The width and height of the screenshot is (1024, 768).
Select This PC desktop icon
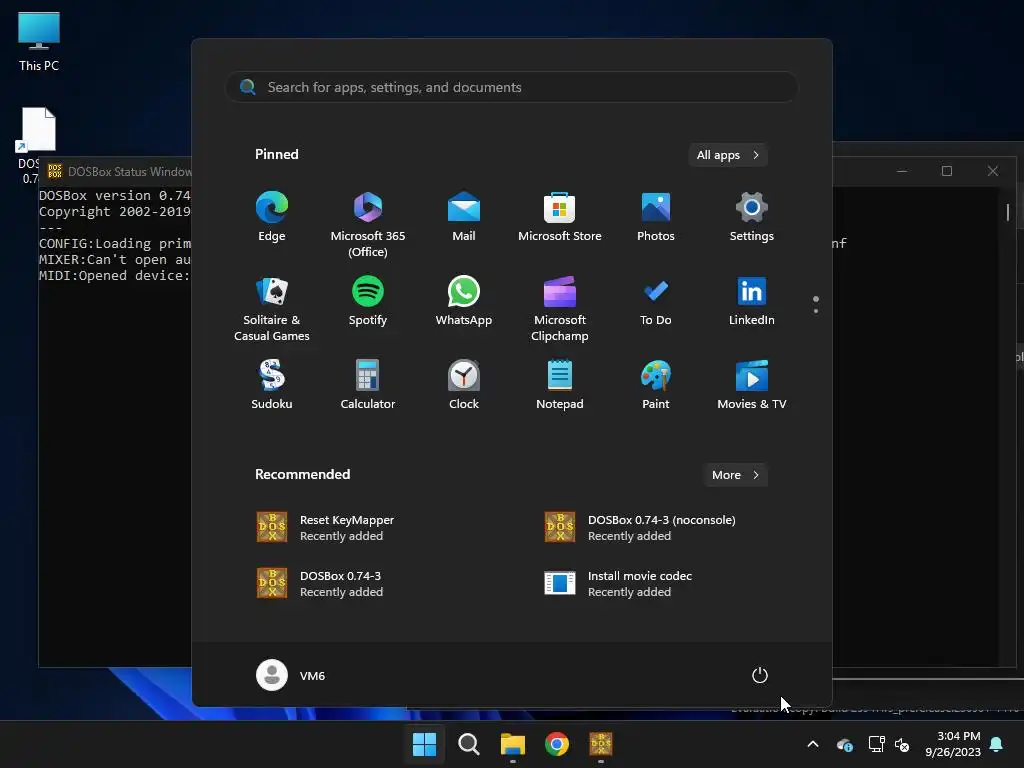tap(39, 41)
